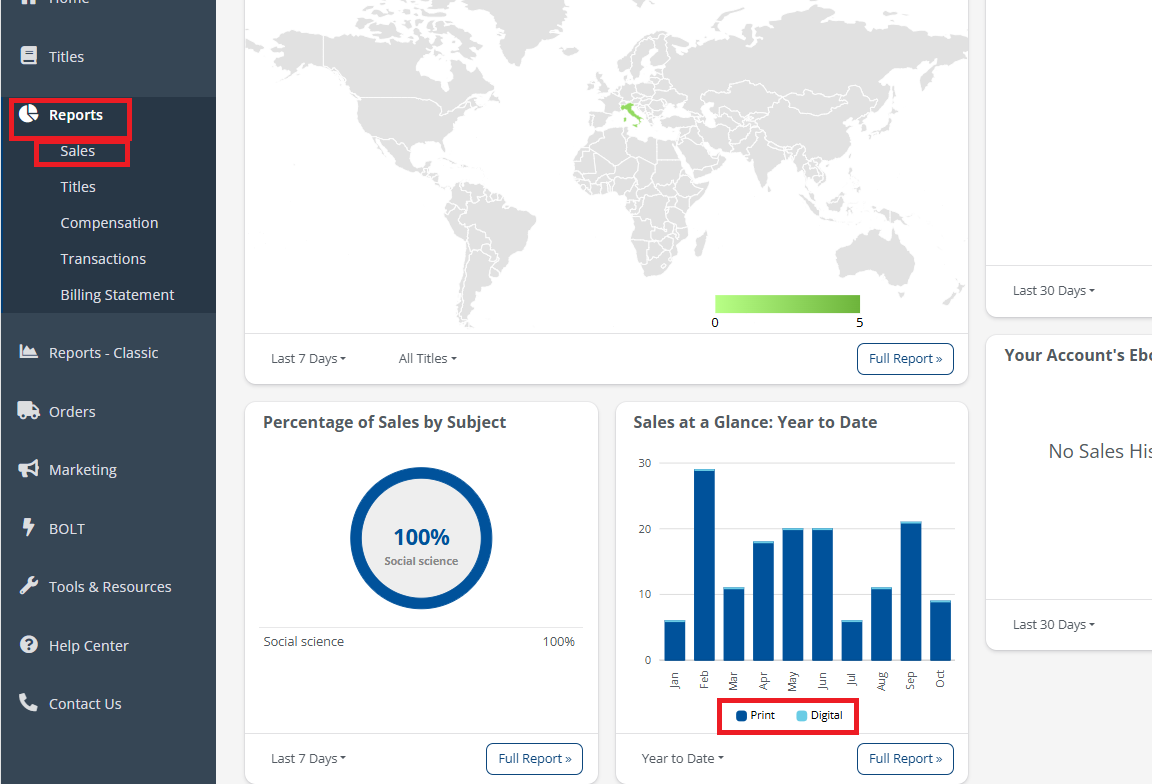Toggle the Digital series in chart legend

[819, 716]
